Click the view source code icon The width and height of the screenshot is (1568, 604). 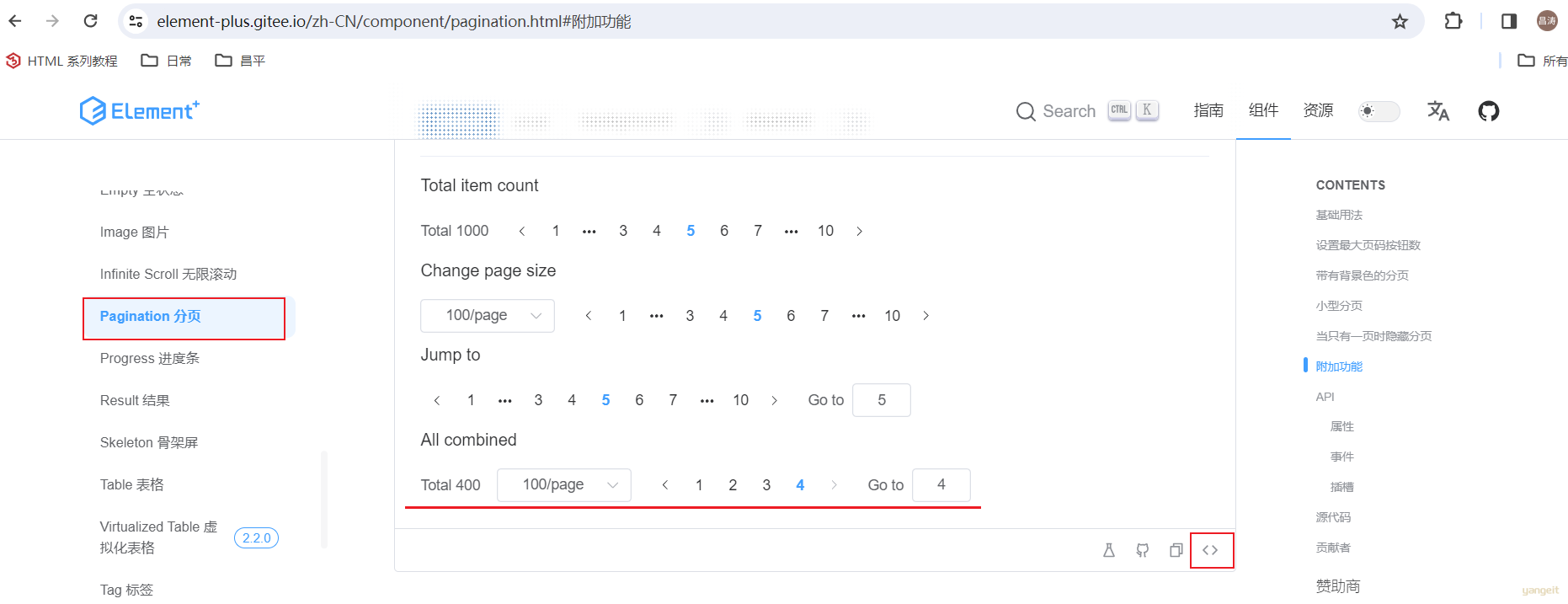[1210, 550]
